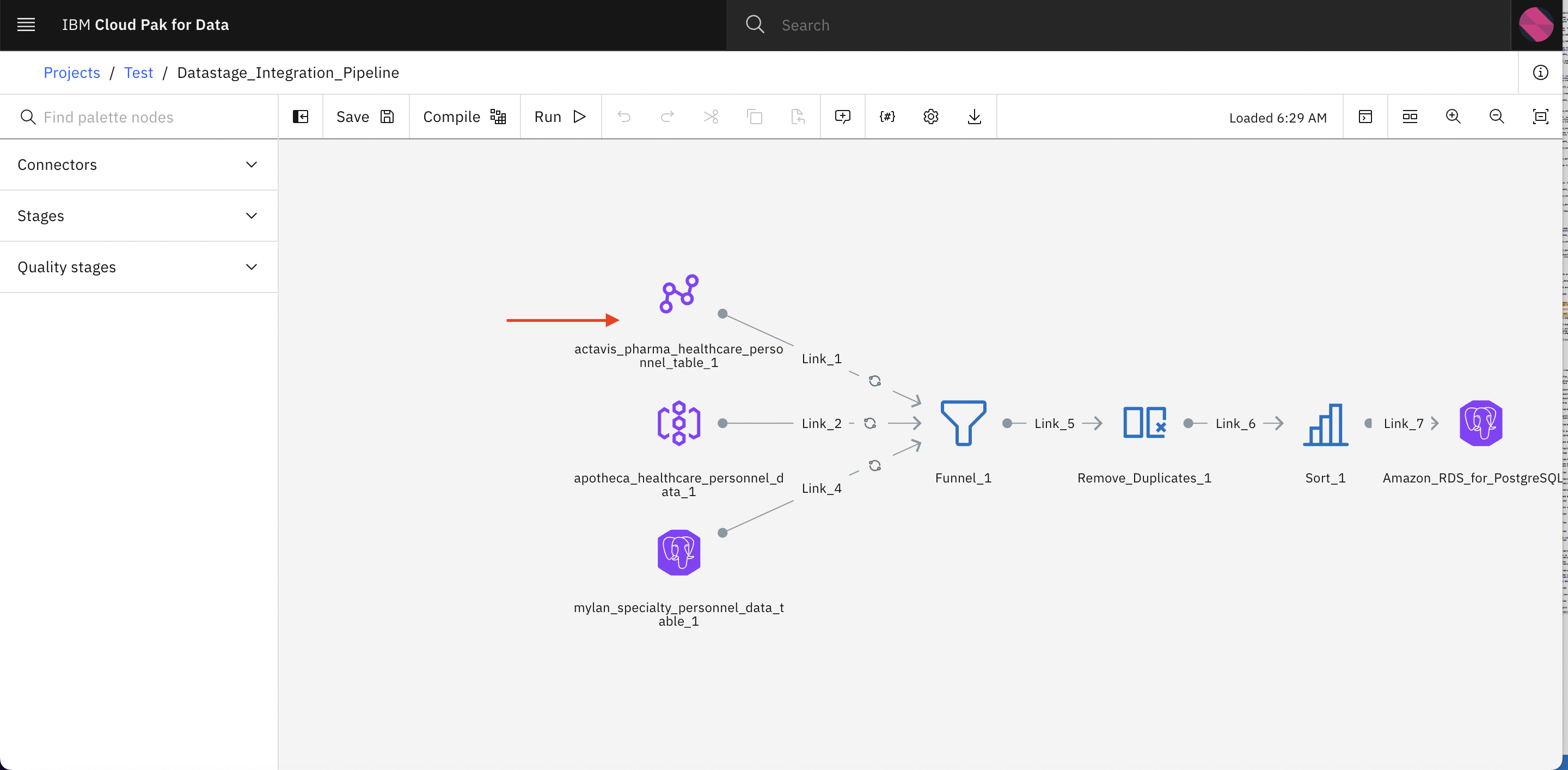Save the DataStage flow
Viewport: 1568px width, 770px height.
click(x=366, y=117)
